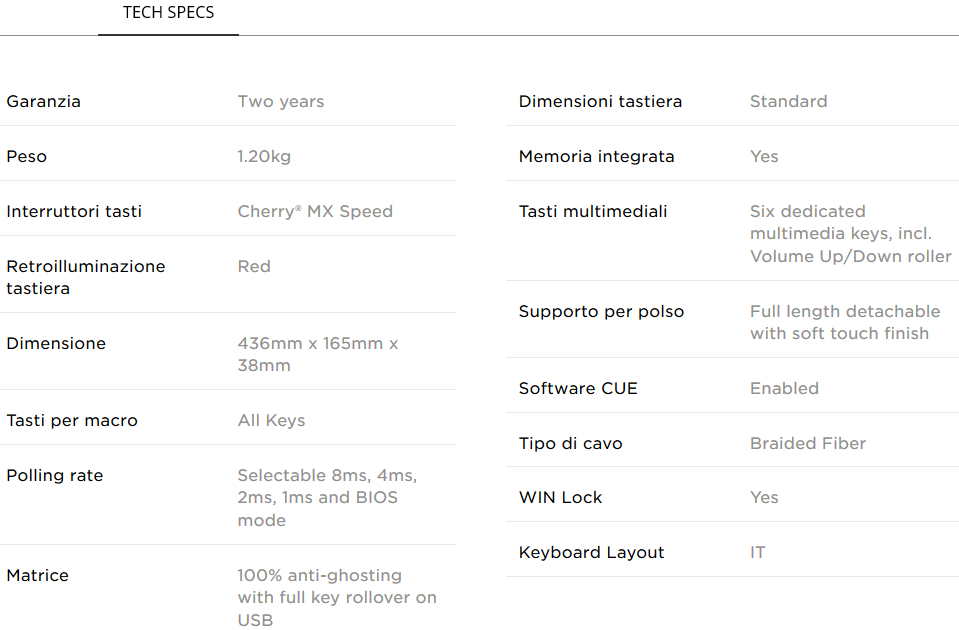Open the TECH SPECS tab
The width and height of the screenshot is (959, 630).
click(x=168, y=13)
